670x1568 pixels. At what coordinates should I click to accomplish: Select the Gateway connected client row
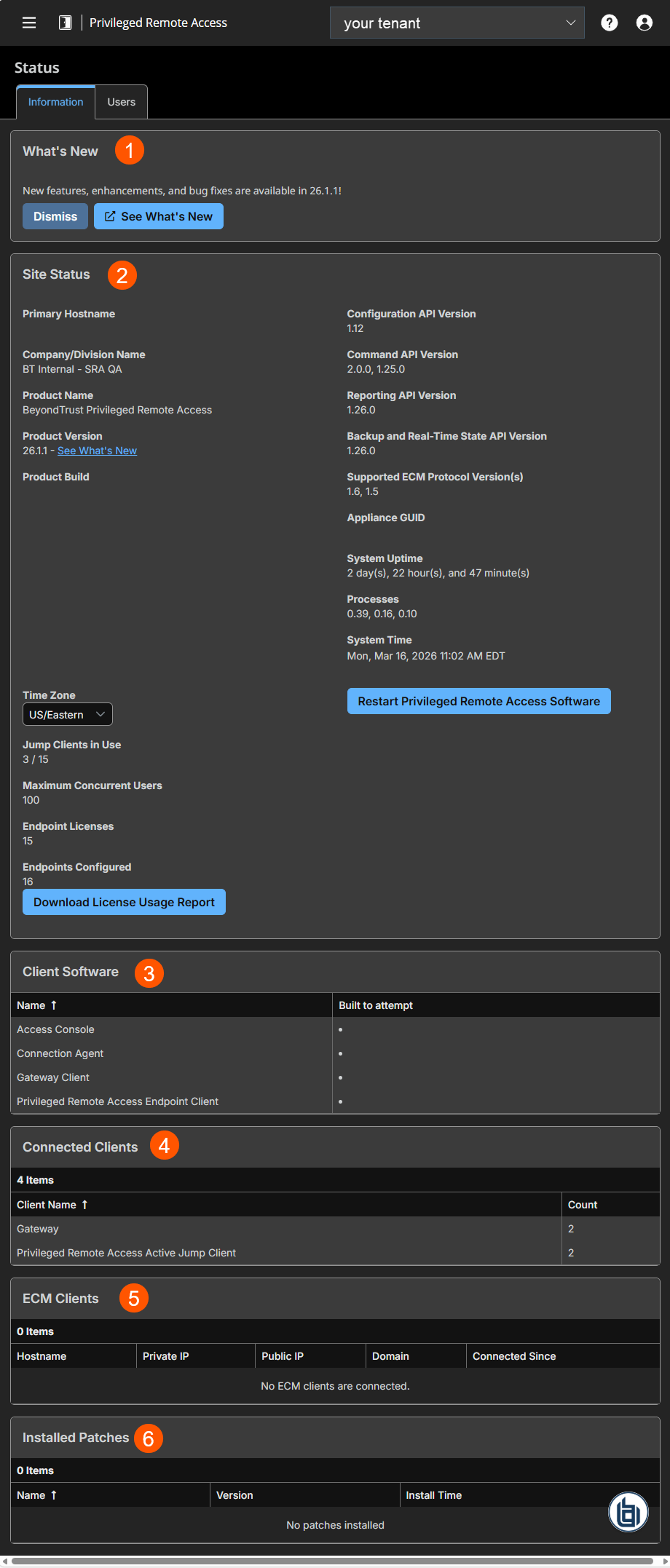[x=335, y=1229]
